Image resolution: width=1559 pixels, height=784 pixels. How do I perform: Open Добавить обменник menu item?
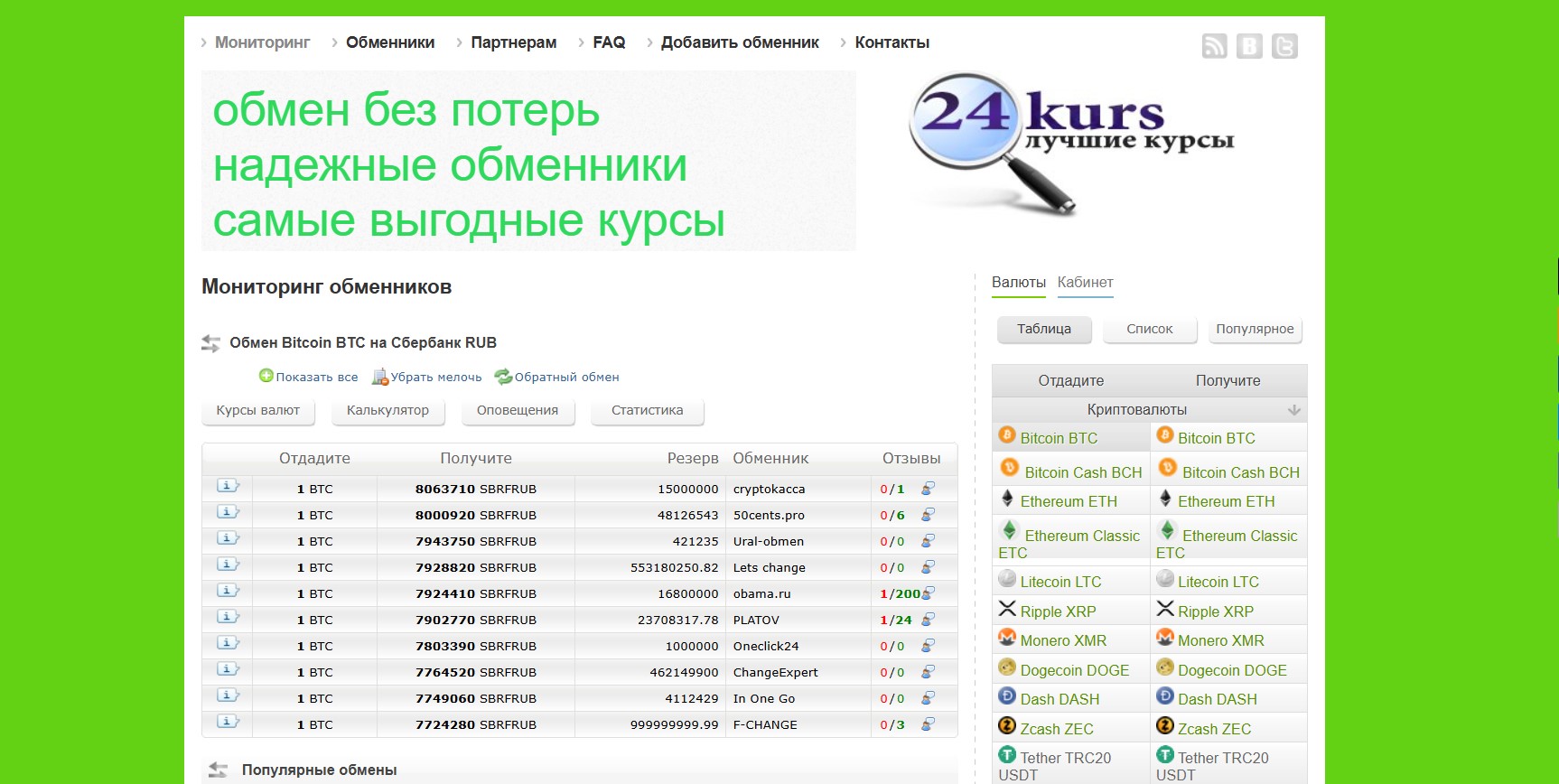pyautogui.click(x=740, y=42)
